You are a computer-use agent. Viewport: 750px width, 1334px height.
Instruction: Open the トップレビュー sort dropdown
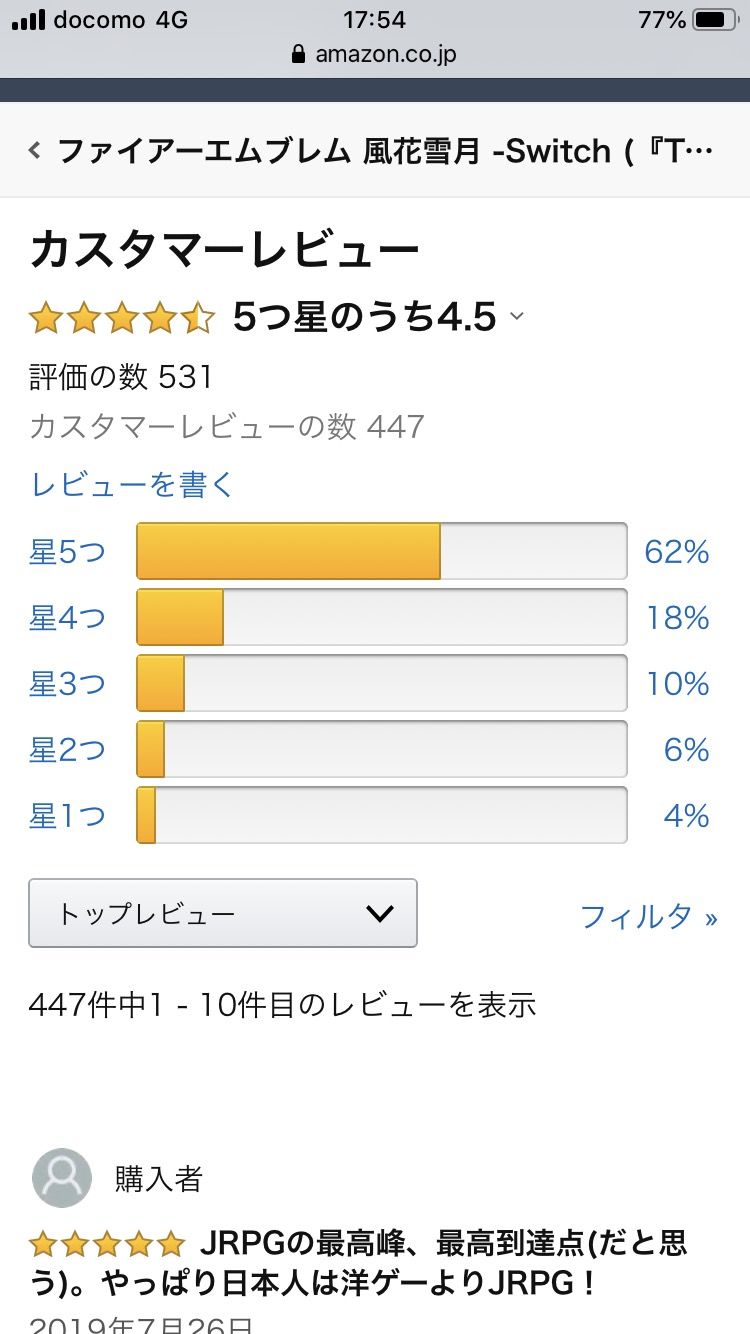tap(223, 913)
